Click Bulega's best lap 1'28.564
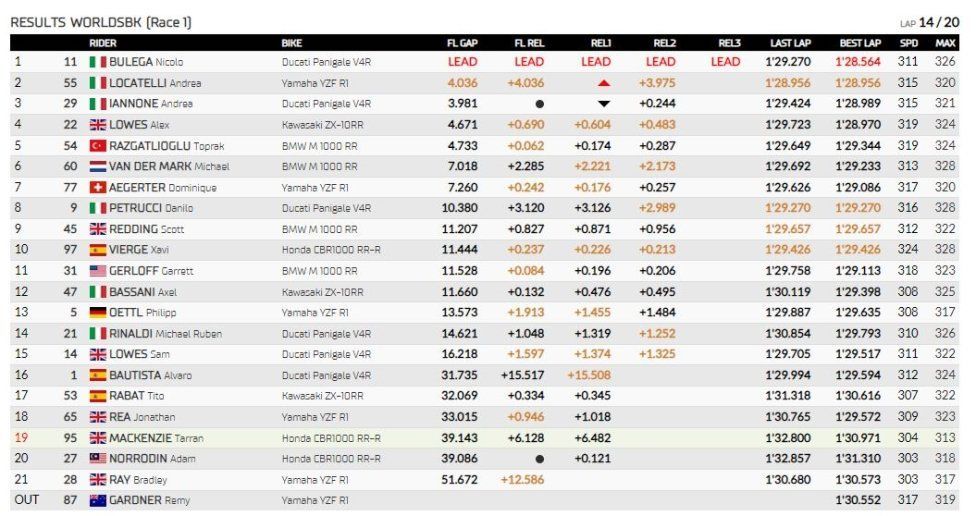This screenshot has height=516, width=976. [x=858, y=62]
